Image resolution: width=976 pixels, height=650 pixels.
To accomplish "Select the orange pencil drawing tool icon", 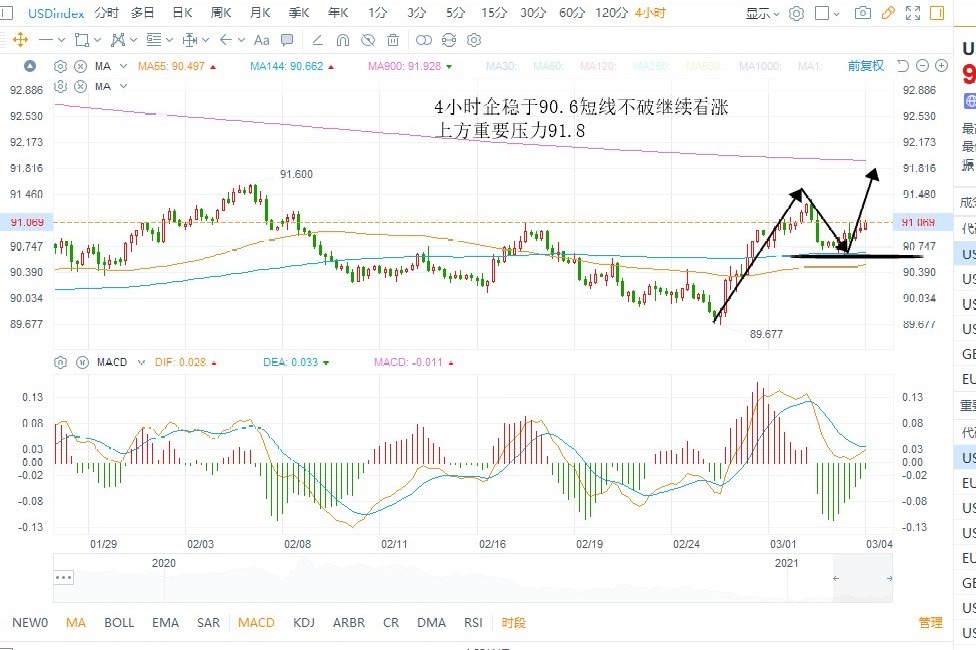I will pos(889,14).
